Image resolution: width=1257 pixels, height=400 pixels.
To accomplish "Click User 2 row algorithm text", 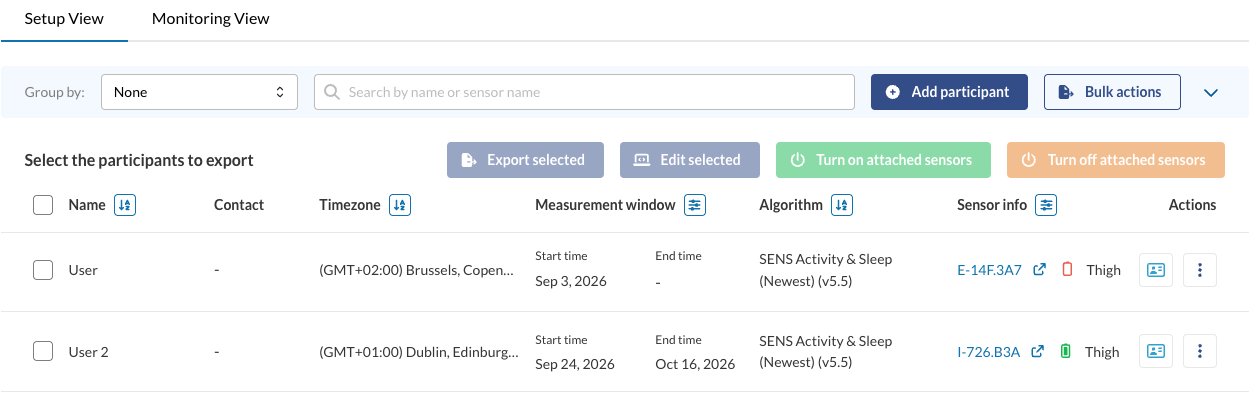I will (x=825, y=352).
